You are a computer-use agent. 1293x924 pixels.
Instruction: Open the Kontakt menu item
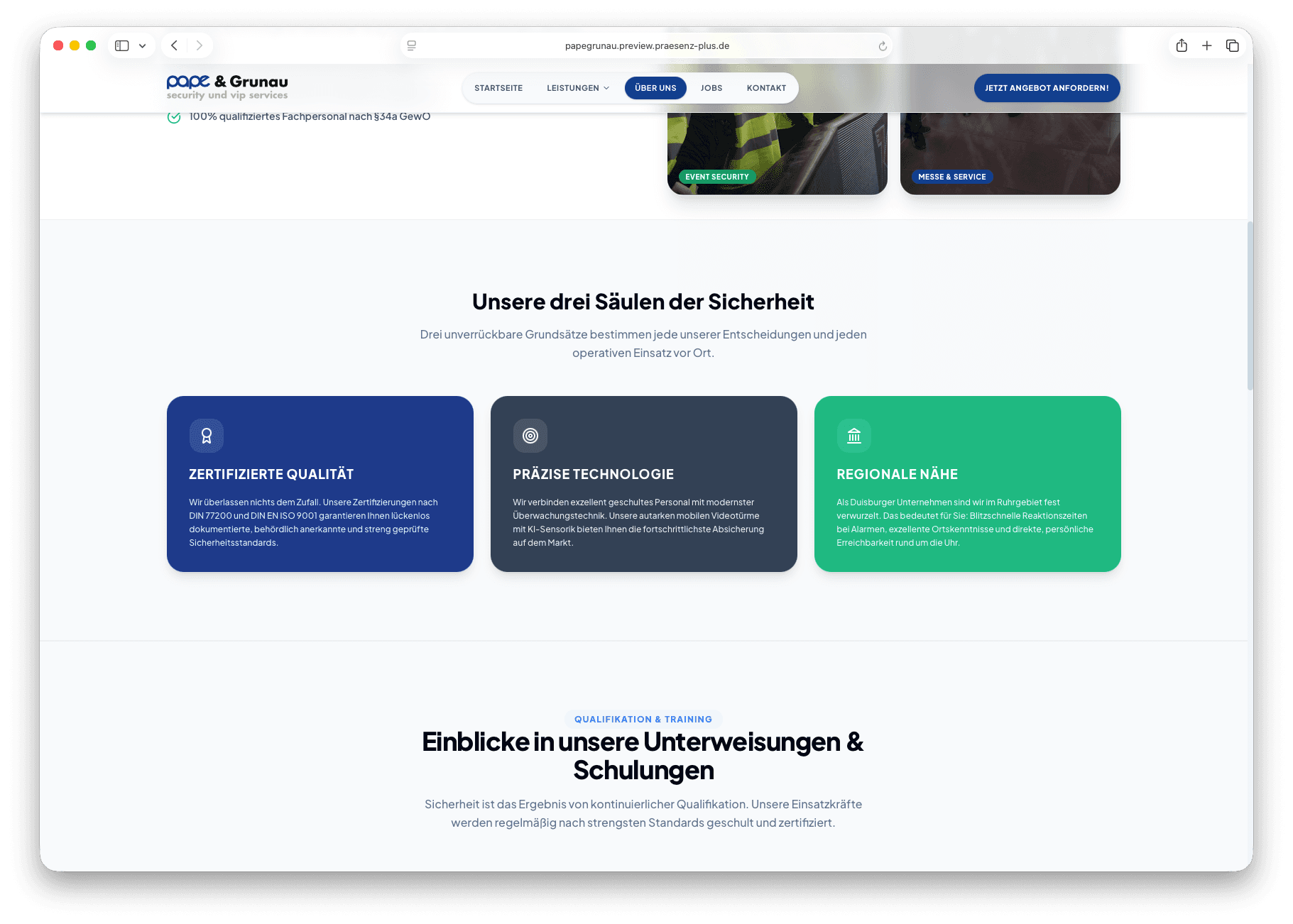[x=766, y=88]
